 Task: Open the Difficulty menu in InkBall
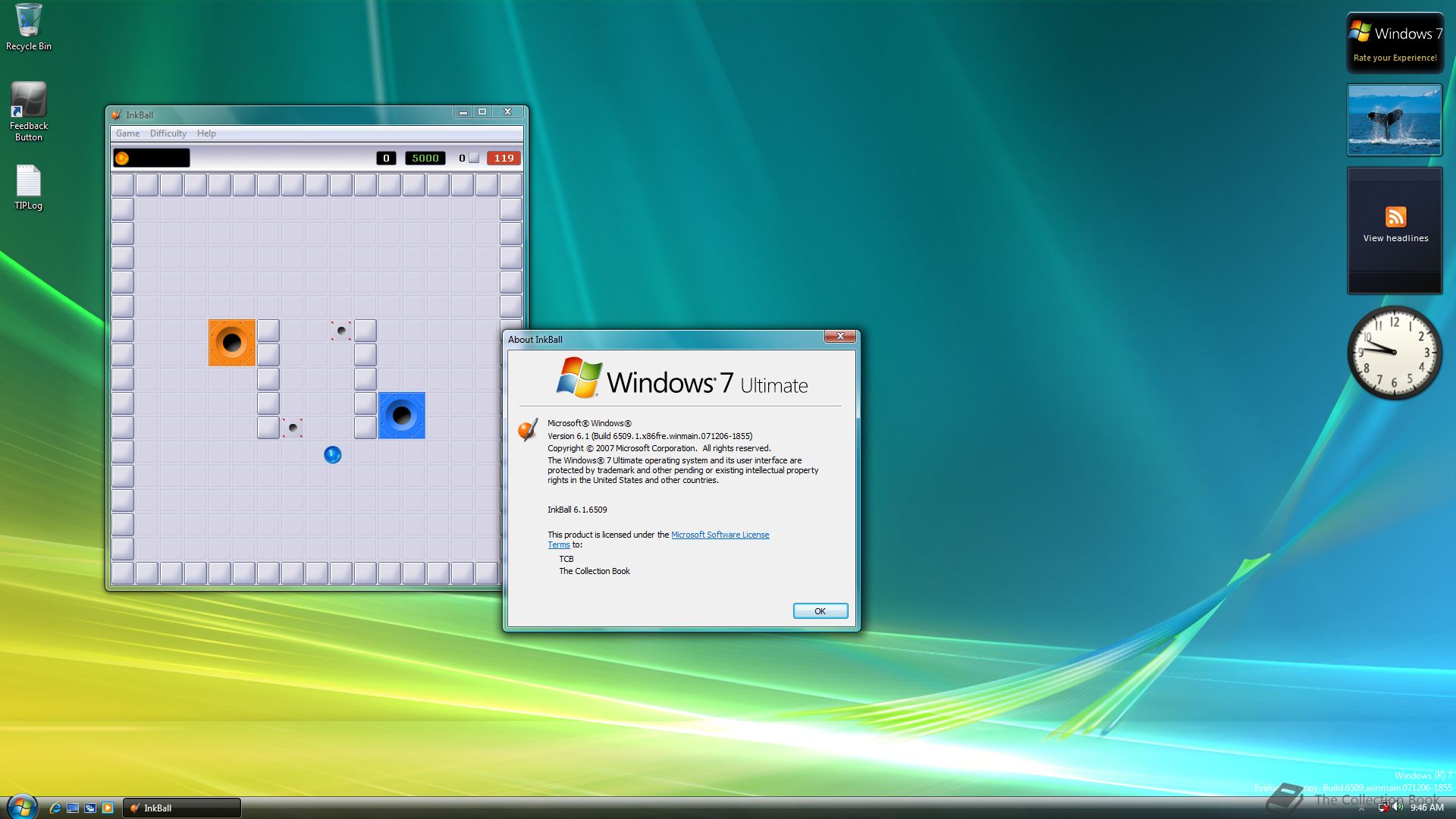[168, 133]
